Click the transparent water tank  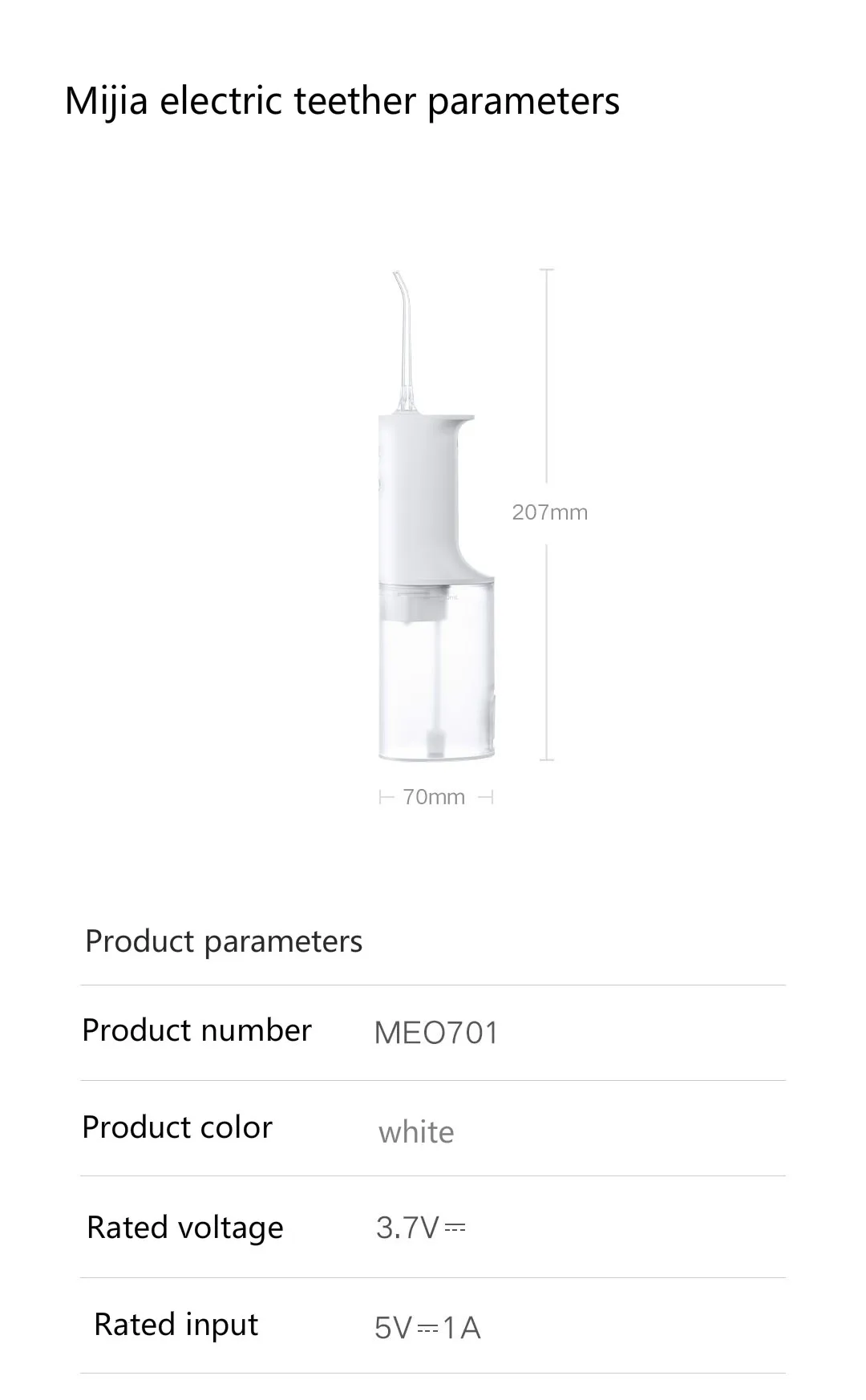click(436, 671)
